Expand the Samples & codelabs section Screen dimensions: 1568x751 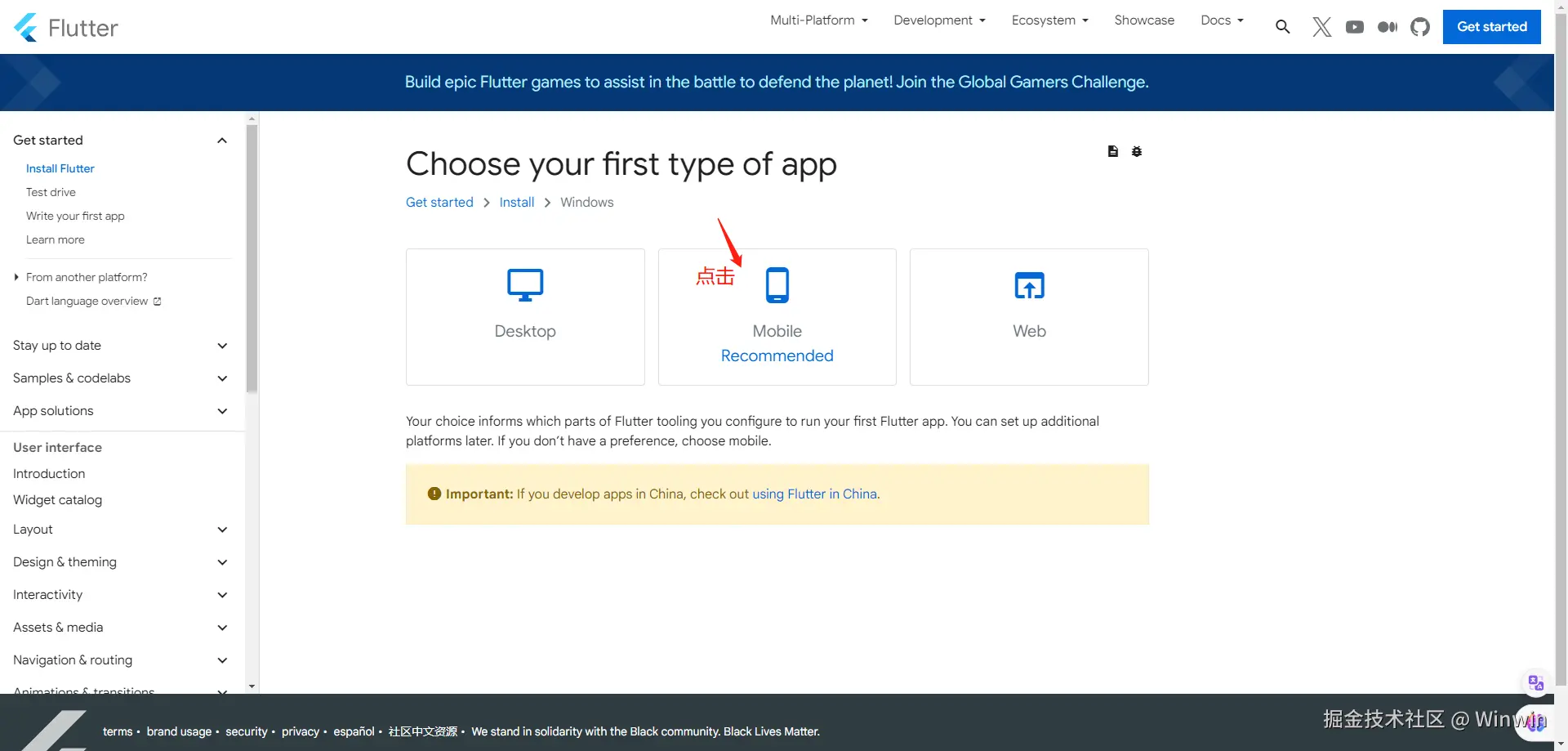[221, 378]
